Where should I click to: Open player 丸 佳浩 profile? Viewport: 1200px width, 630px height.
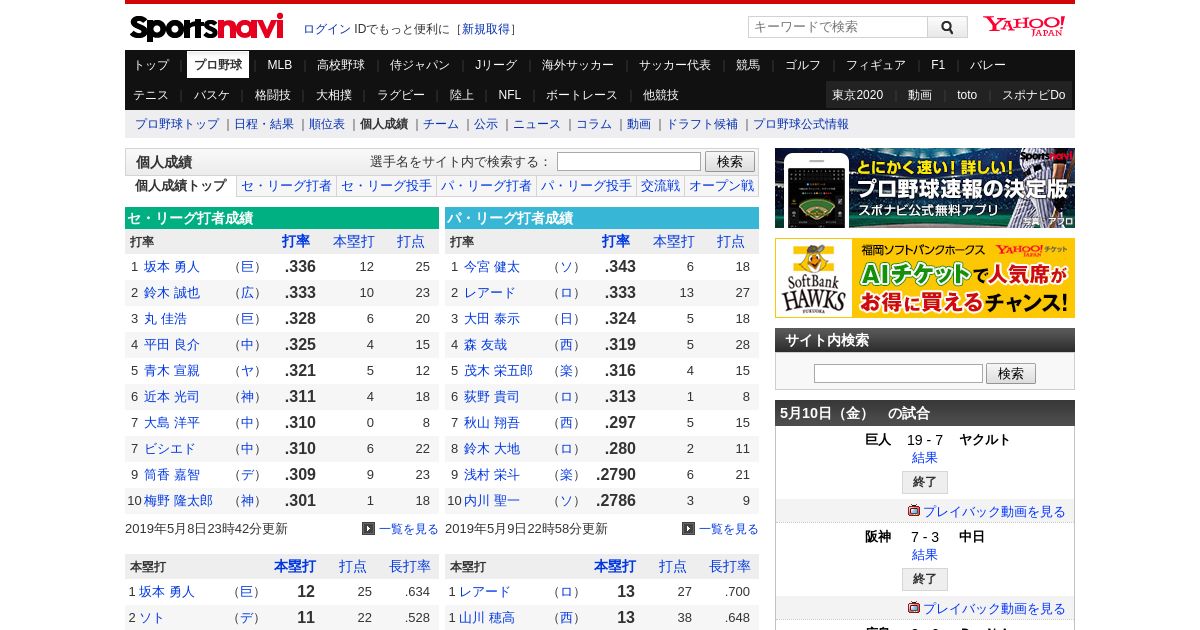[x=165, y=319]
